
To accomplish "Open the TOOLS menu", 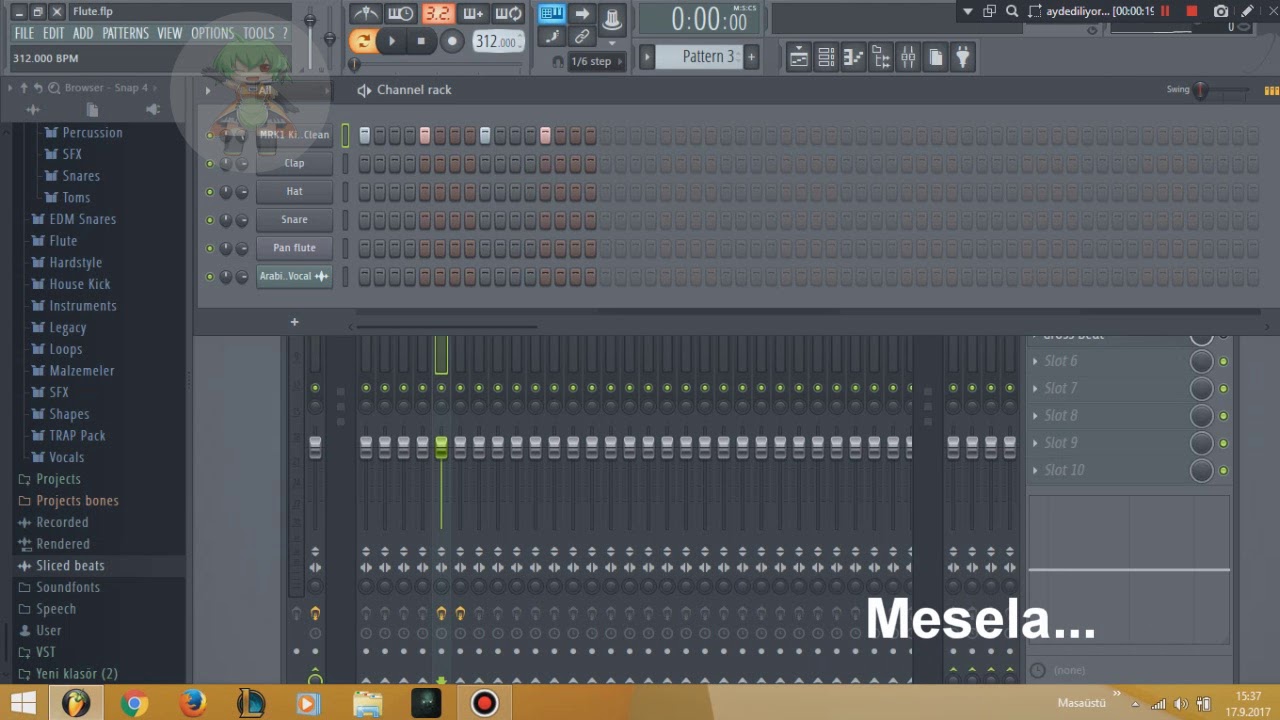I will [258, 33].
